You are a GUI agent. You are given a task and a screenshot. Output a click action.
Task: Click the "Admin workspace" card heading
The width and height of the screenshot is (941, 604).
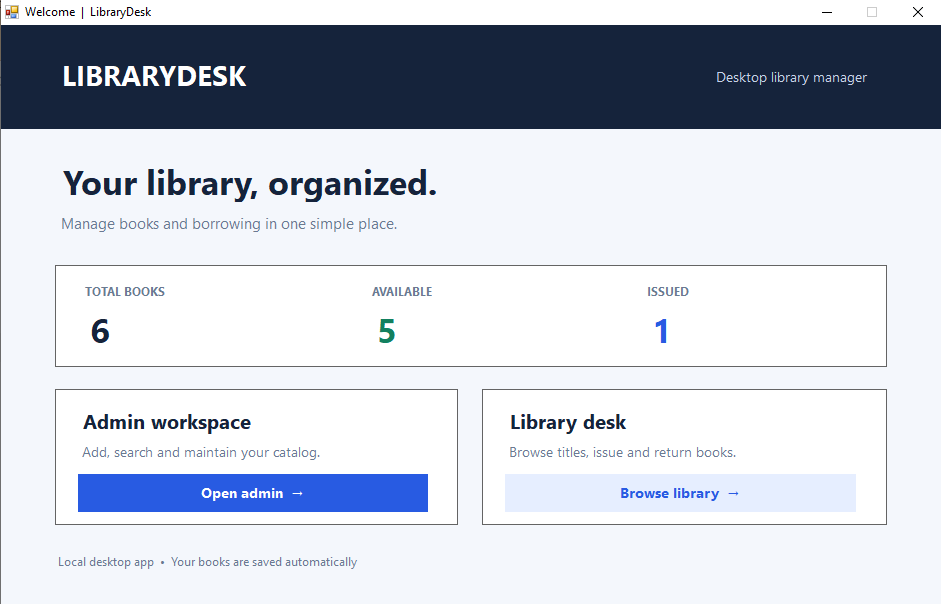167,423
